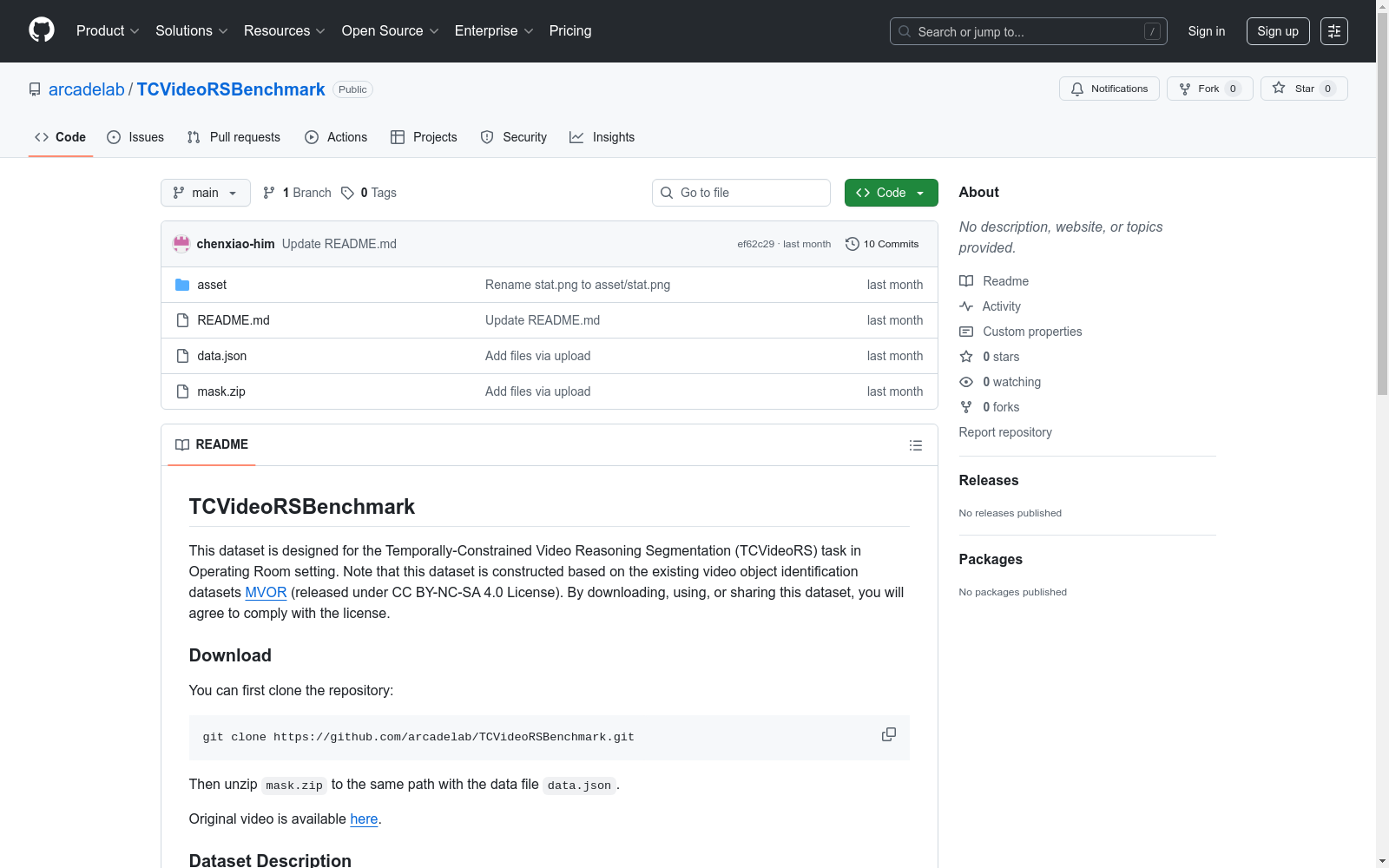Click the book icon beside Readme
This screenshot has height=868, width=1389.
(966, 281)
